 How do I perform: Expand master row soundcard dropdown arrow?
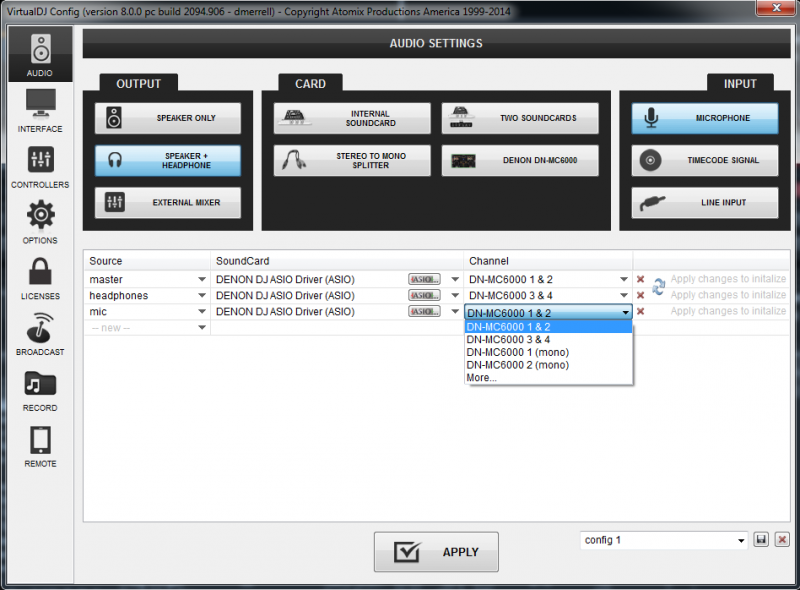455,279
